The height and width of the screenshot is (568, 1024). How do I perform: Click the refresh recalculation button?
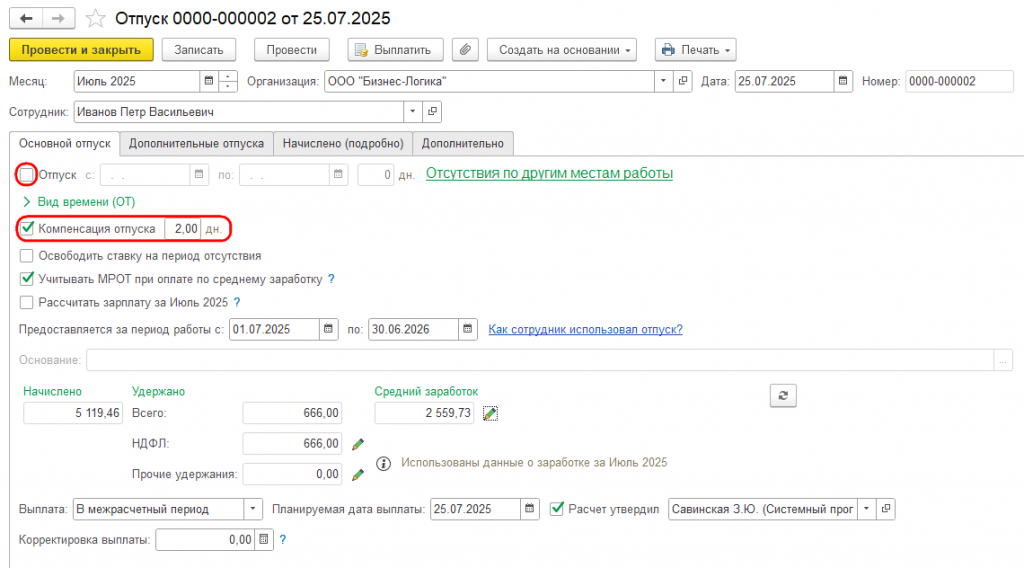pyautogui.click(x=783, y=395)
